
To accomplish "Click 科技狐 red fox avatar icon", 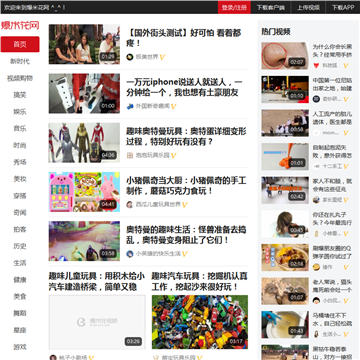I will (316, 66).
